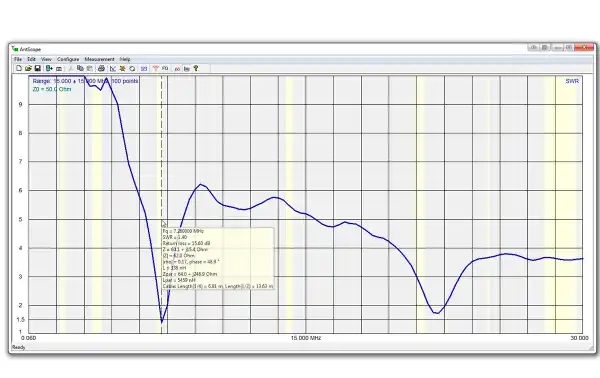Click the toolbar icon left of help icon
The width and height of the screenshot is (600, 378).
pos(187,69)
